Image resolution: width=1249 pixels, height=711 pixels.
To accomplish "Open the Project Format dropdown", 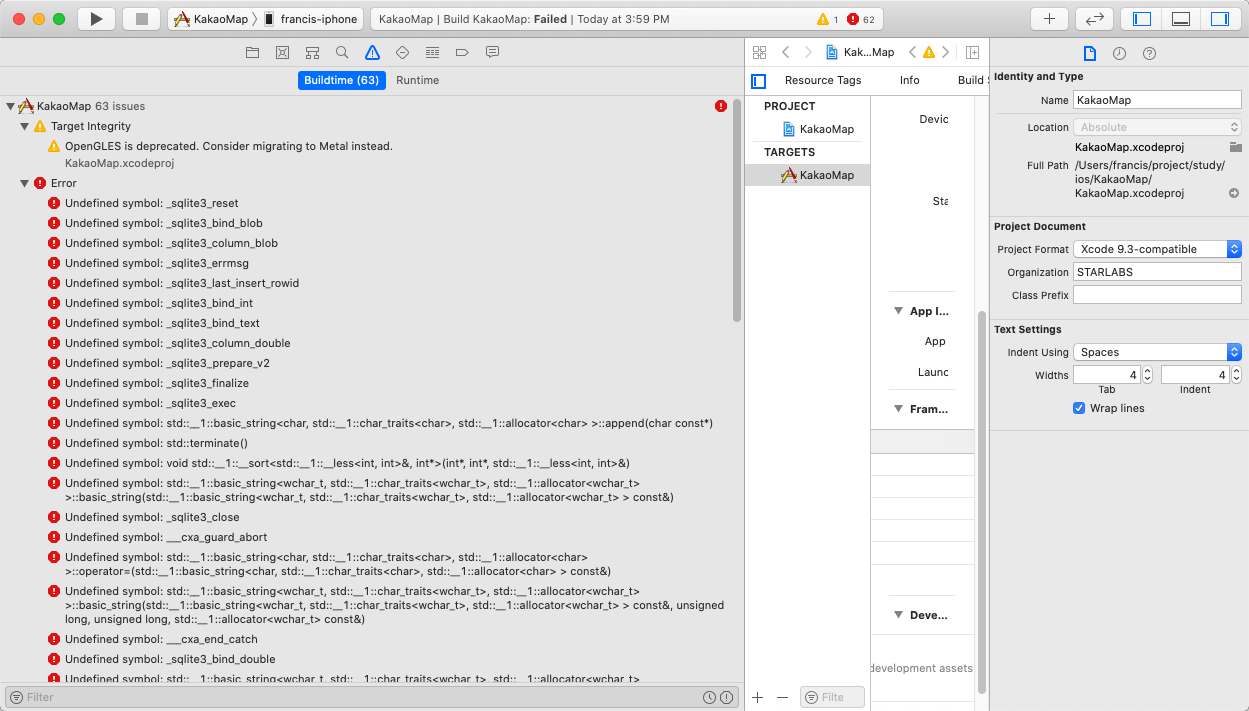I will [1157, 249].
